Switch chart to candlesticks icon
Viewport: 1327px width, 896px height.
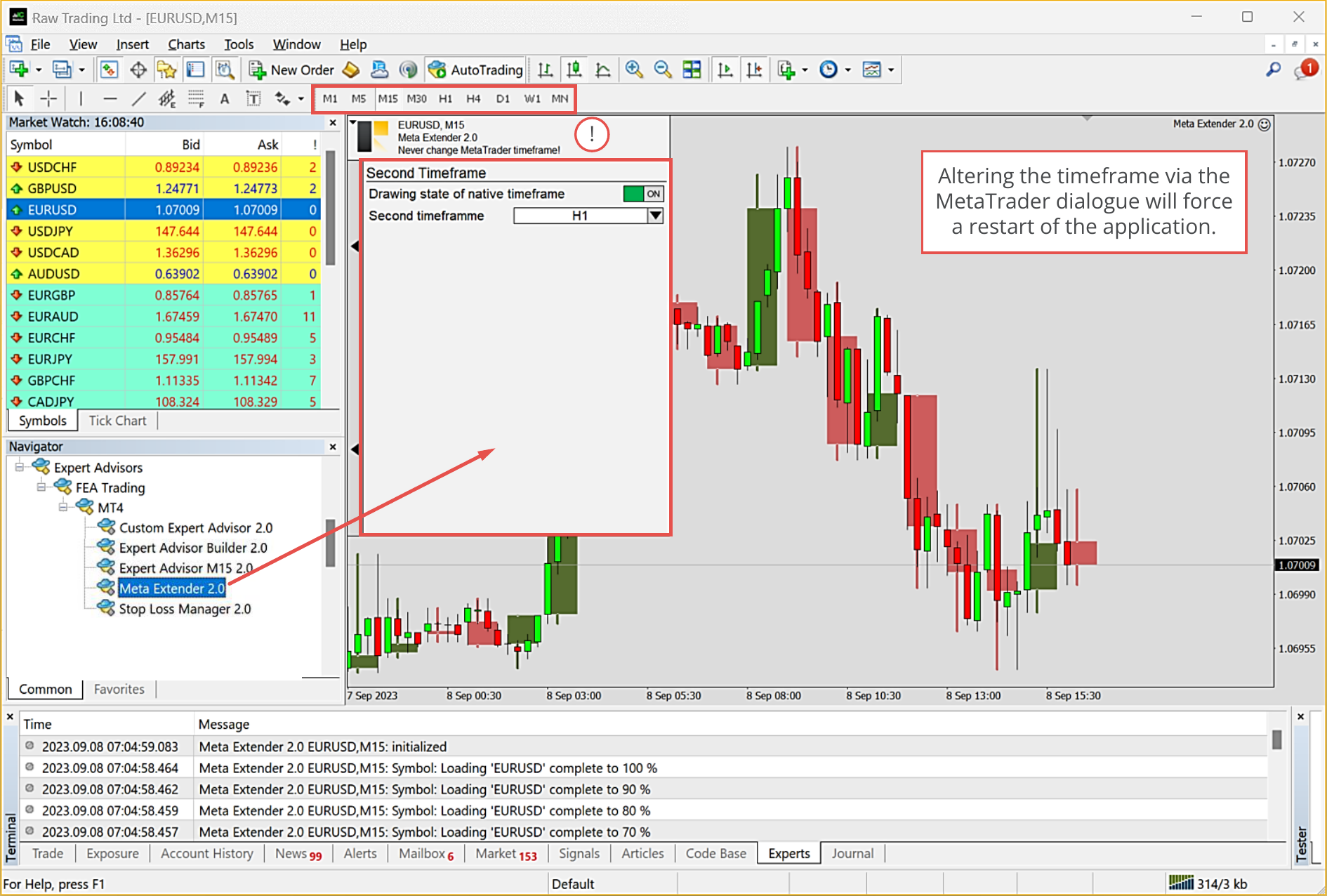tap(574, 70)
